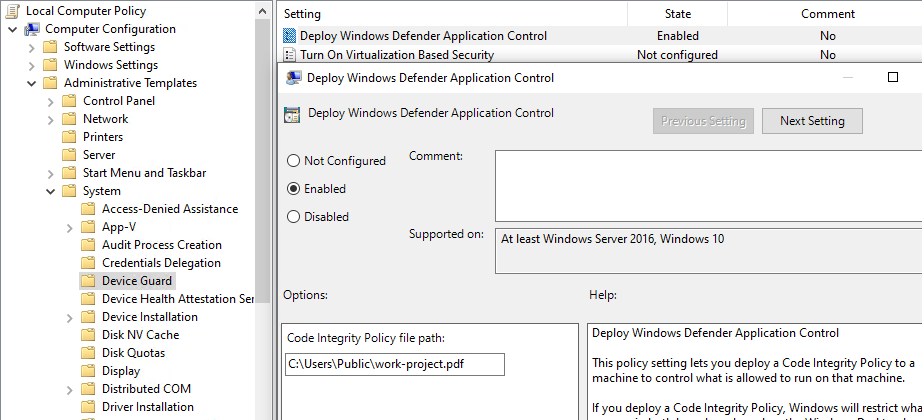The width and height of the screenshot is (922, 420).
Task: Click the icon beside Turn On Virtualization Based Security
Action: [x=289, y=55]
